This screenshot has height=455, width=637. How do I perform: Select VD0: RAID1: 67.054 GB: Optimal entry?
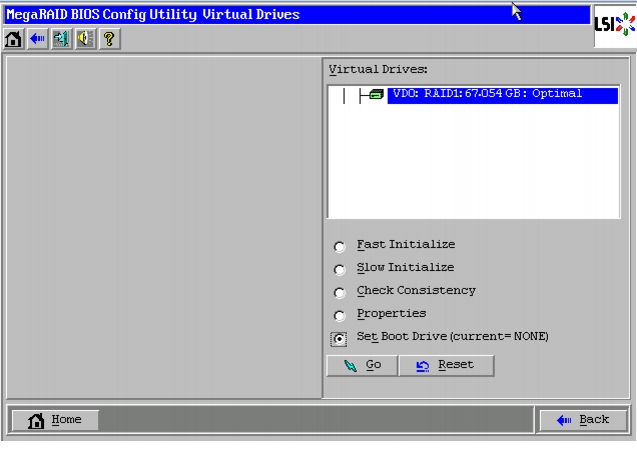pos(503,95)
